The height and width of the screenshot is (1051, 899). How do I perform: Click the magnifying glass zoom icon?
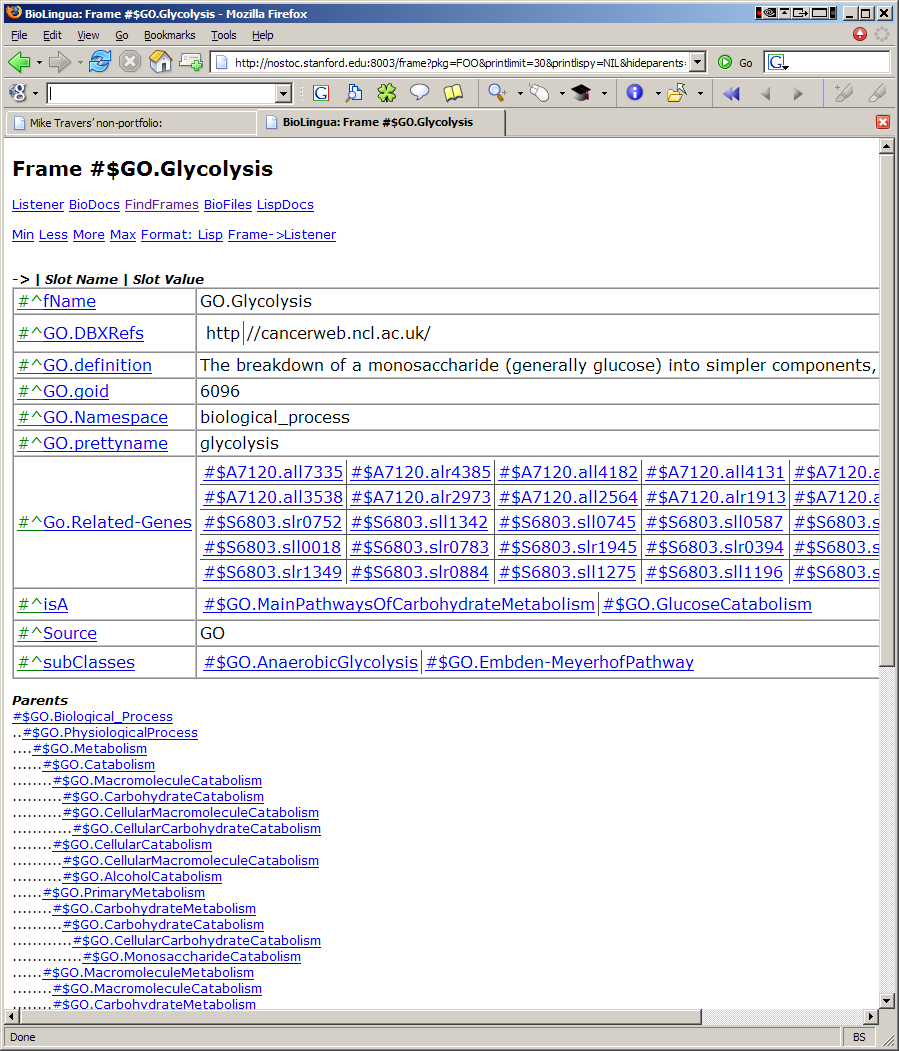(x=497, y=92)
